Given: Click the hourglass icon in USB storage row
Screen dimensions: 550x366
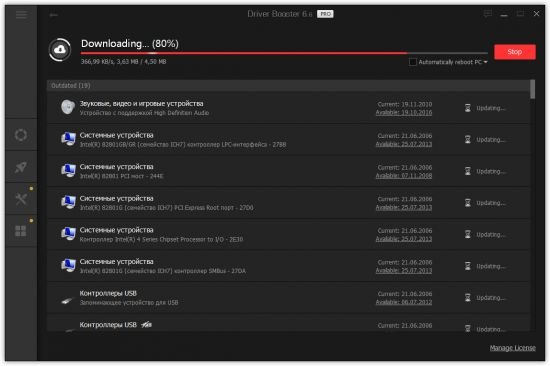Looking at the screenshot, I should [468, 298].
